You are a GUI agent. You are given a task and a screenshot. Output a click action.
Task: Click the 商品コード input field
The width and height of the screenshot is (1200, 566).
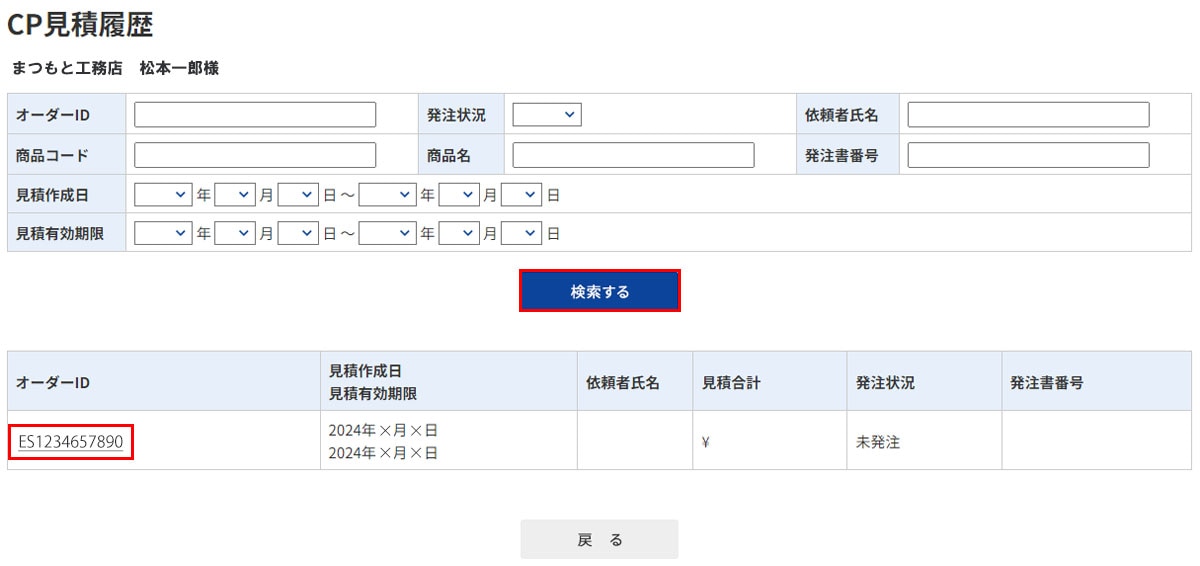coord(255,155)
